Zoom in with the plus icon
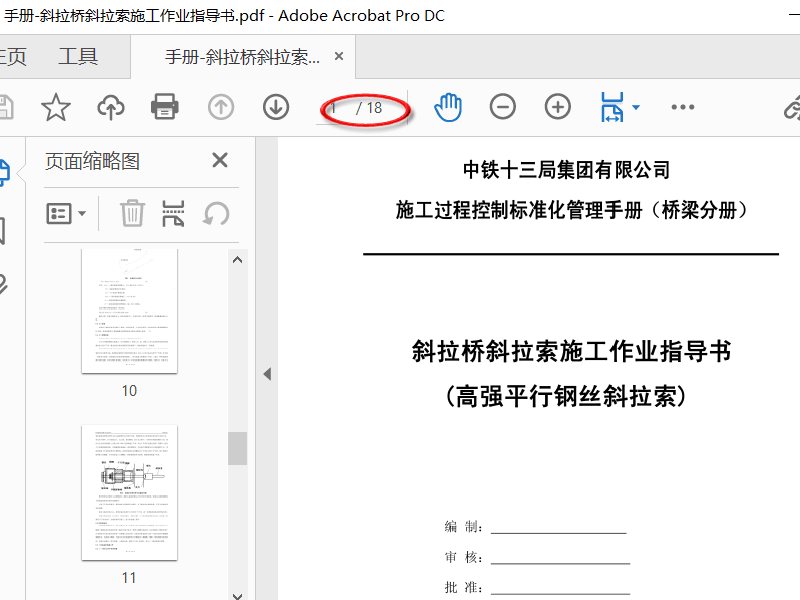Viewport: 800px width, 600px height. pyautogui.click(x=558, y=107)
